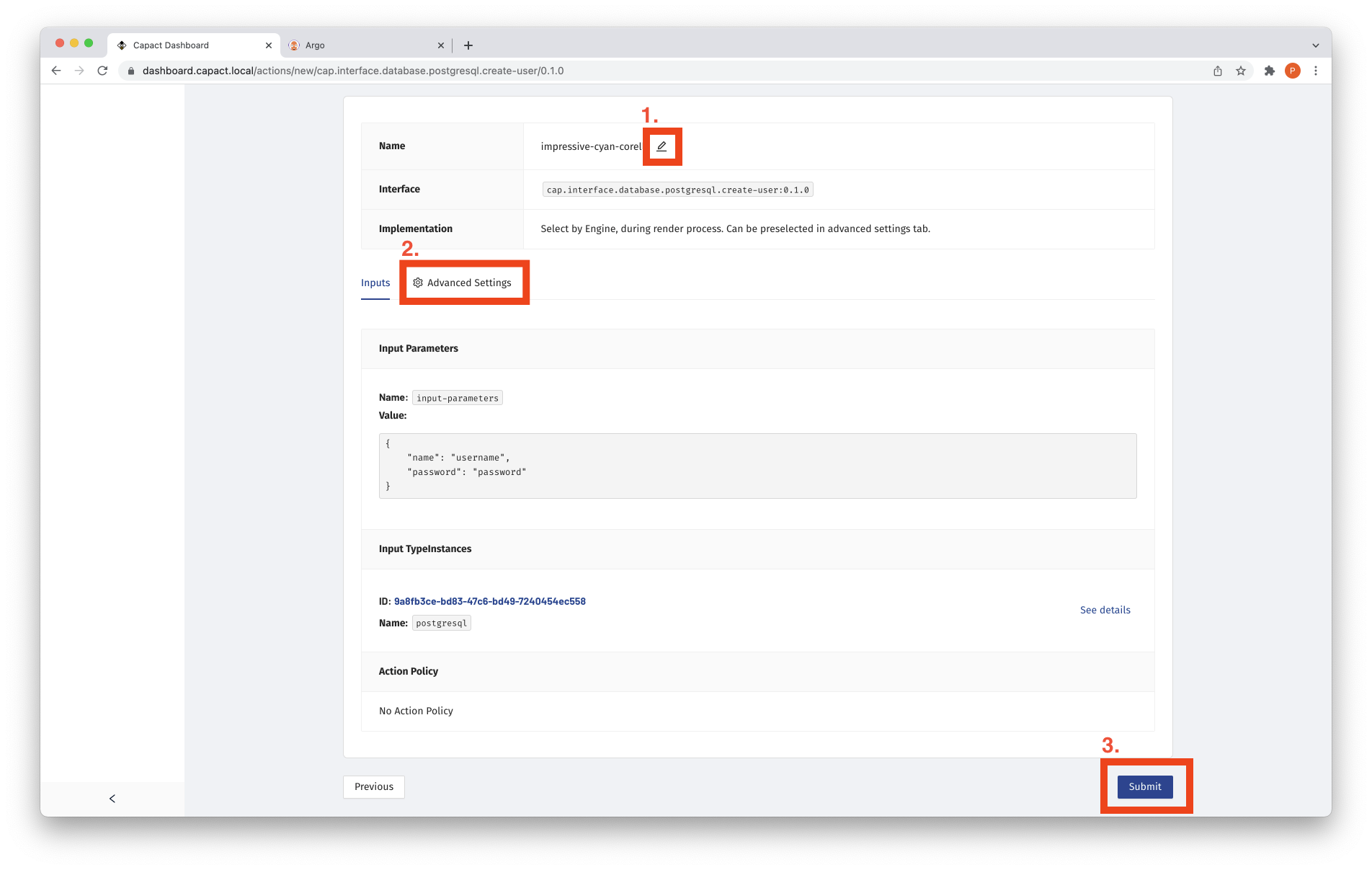Viewport: 1372px width, 870px height.
Task: Switch to the Argo browser tab
Action: 360,45
